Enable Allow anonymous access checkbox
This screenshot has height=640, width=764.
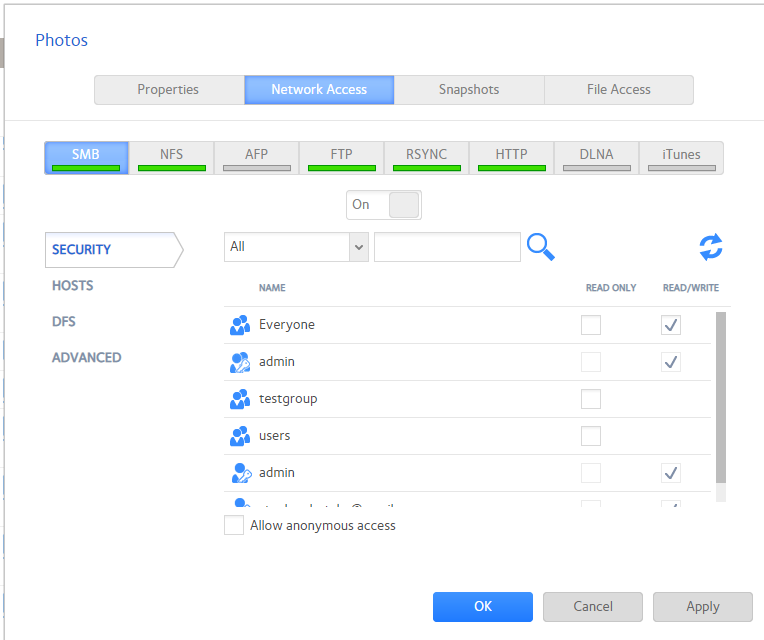(x=234, y=525)
